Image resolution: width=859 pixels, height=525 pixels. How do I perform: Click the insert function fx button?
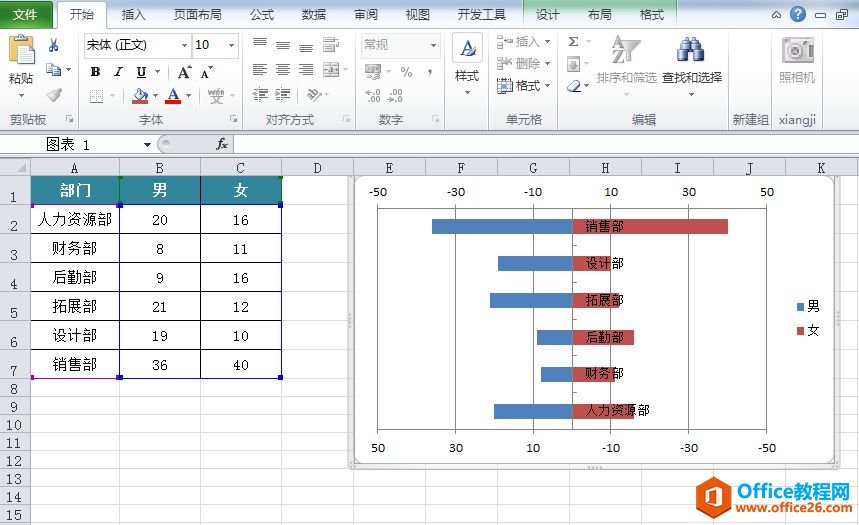point(221,144)
